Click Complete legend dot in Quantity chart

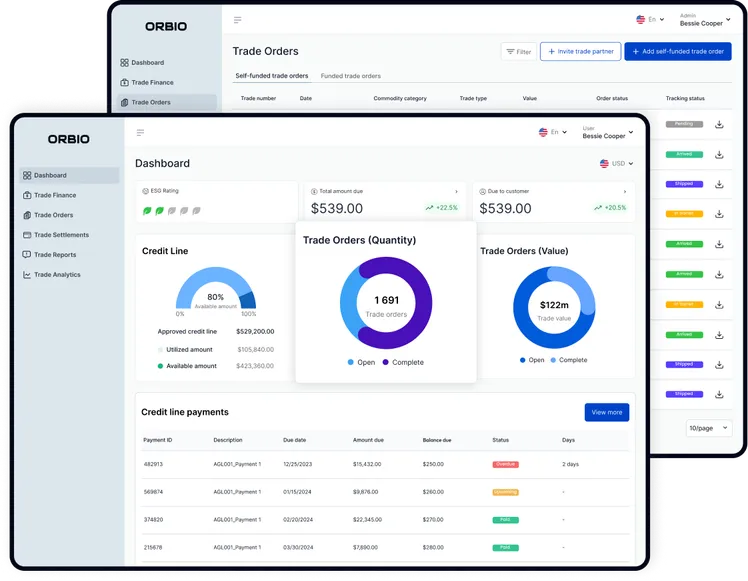pyautogui.click(x=385, y=362)
